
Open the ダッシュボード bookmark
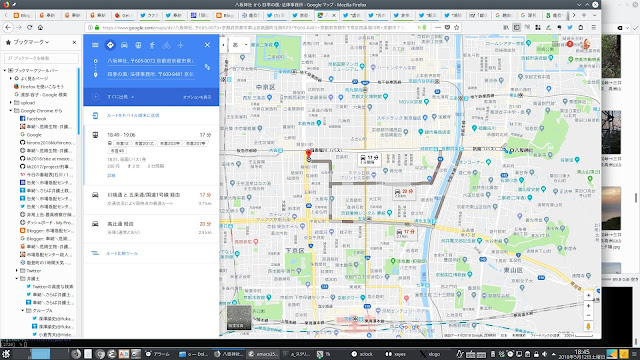click(x=47, y=223)
